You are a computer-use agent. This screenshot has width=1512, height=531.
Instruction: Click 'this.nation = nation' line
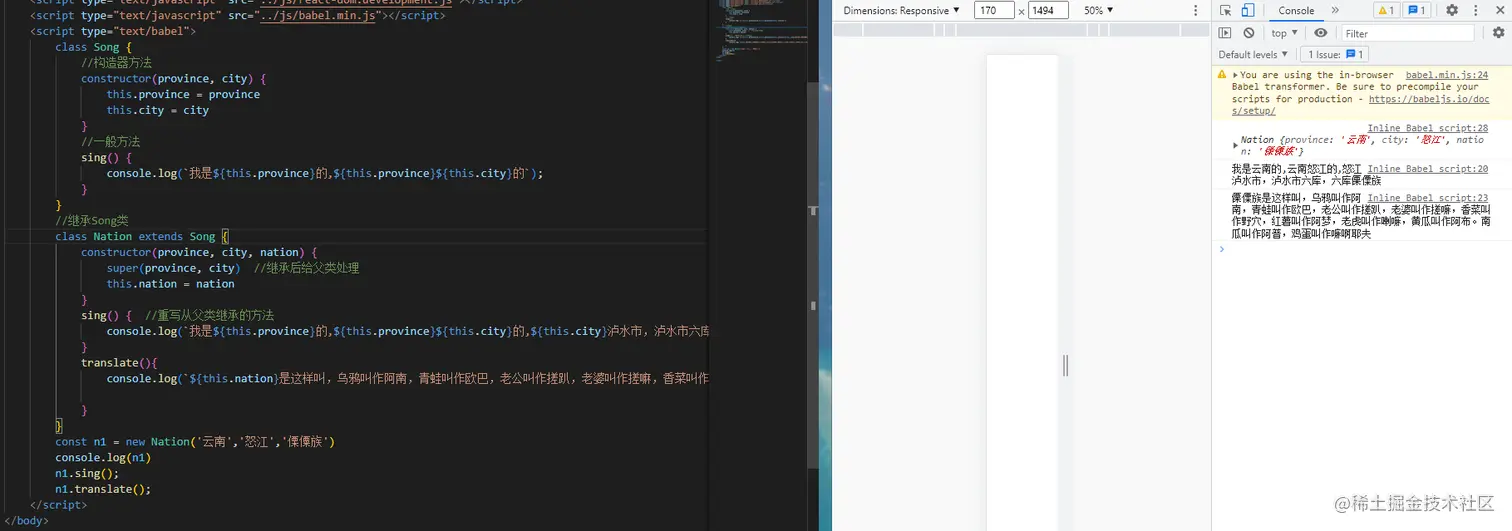(171, 284)
